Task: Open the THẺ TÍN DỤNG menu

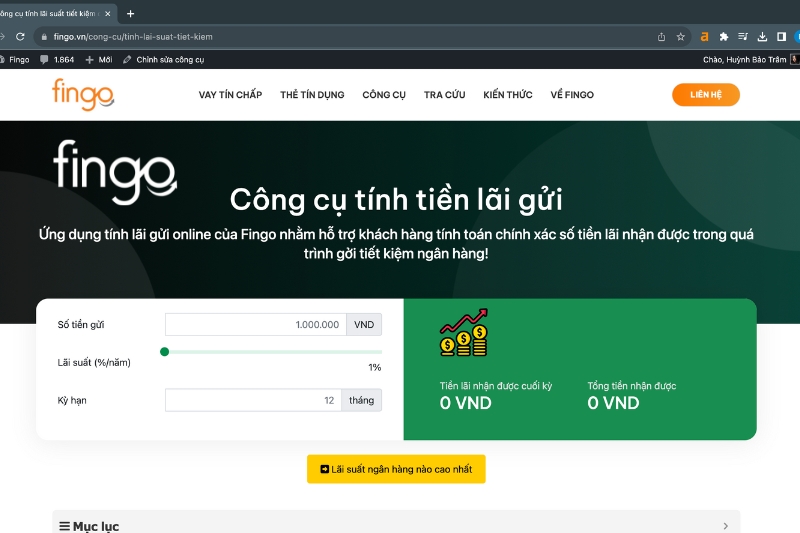Action: coord(312,95)
